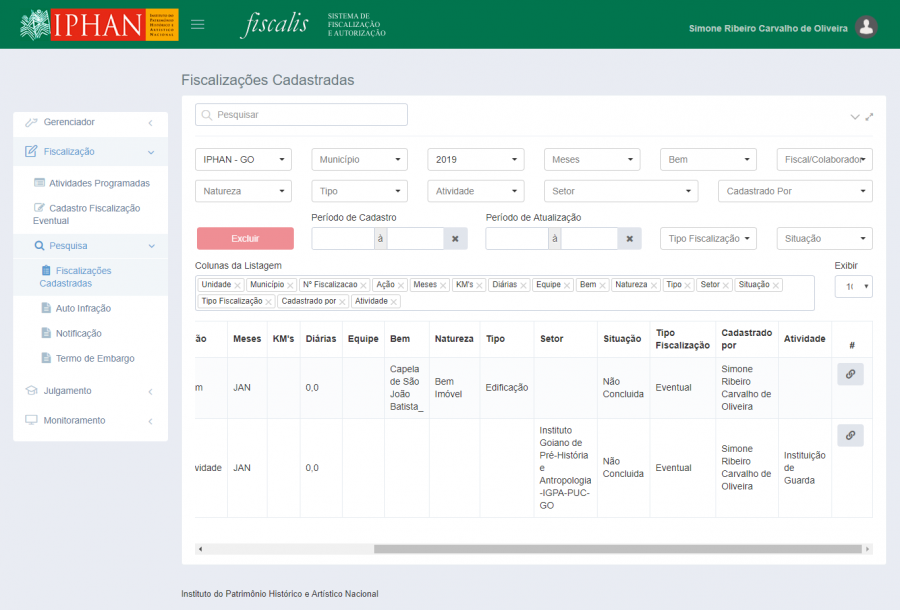Open the 2019 year dropdown

click(475, 160)
